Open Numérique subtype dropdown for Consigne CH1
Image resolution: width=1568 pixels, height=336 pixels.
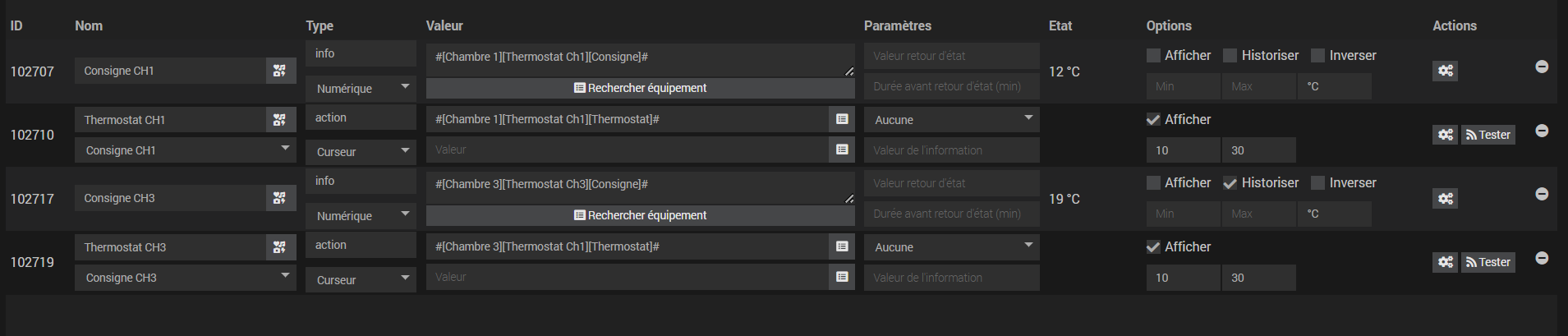[x=361, y=88]
